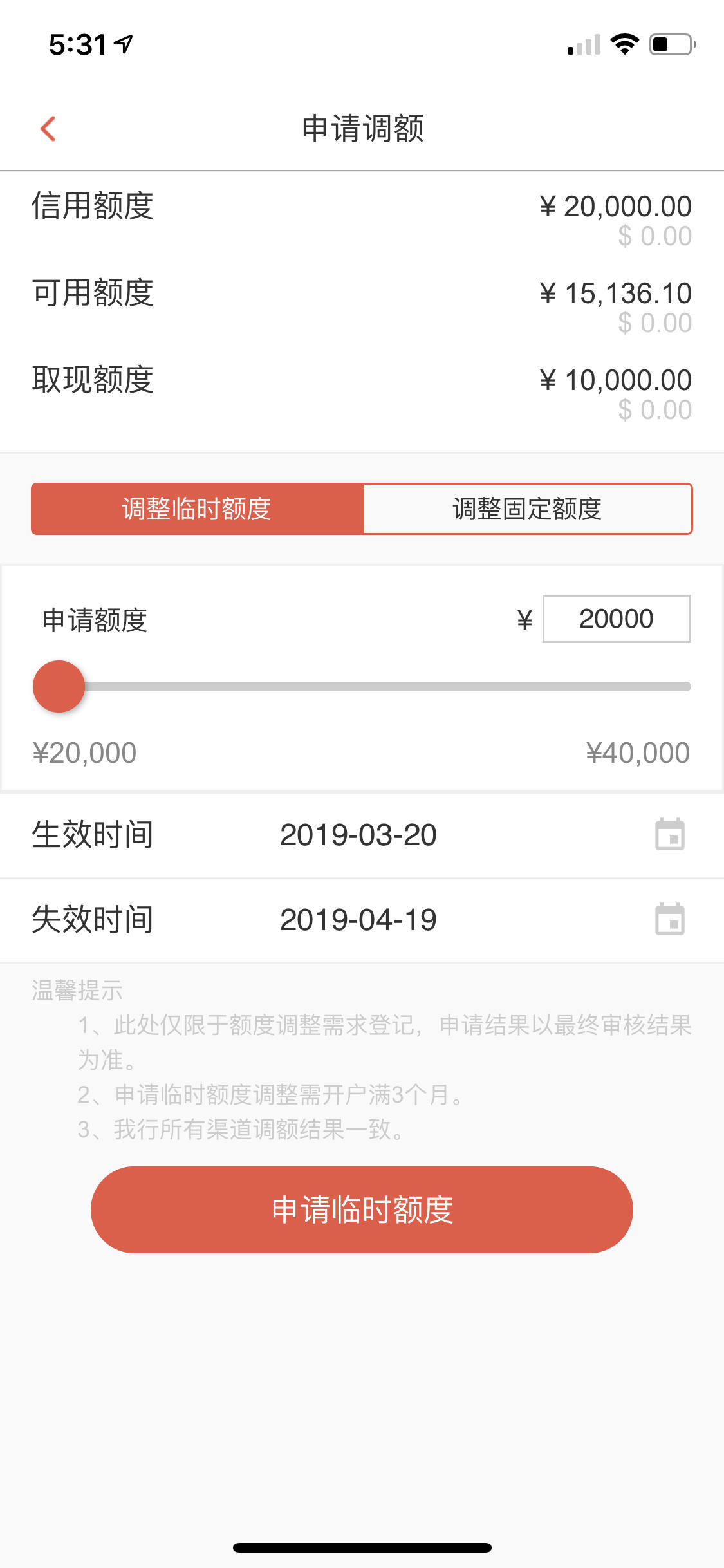Viewport: 724px width, 1568px height.
Task: Select the 2019-04-19 expiry date
Action: pos(358,920)
